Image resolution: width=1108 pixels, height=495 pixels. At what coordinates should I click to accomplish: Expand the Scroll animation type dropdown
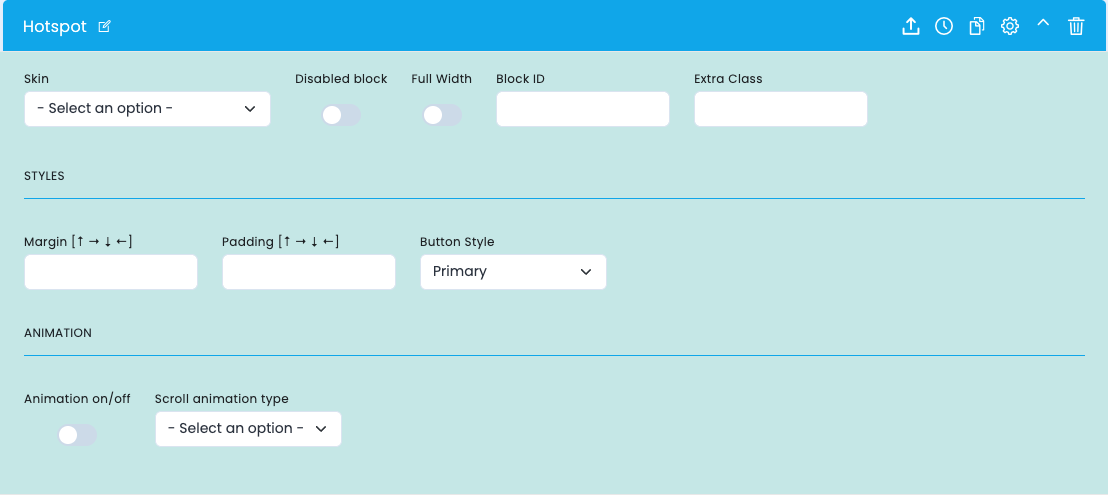click(x=248, y=429)
